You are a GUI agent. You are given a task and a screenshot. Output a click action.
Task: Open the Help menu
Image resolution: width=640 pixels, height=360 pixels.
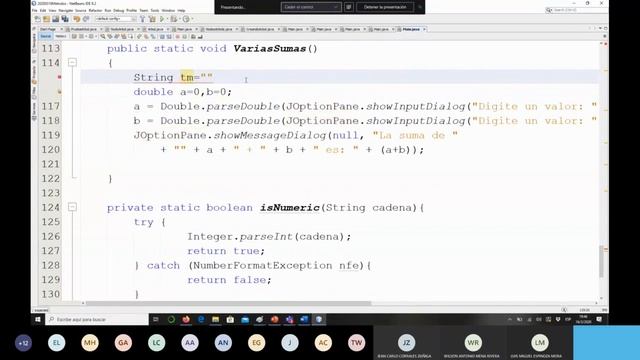point(181,11)
